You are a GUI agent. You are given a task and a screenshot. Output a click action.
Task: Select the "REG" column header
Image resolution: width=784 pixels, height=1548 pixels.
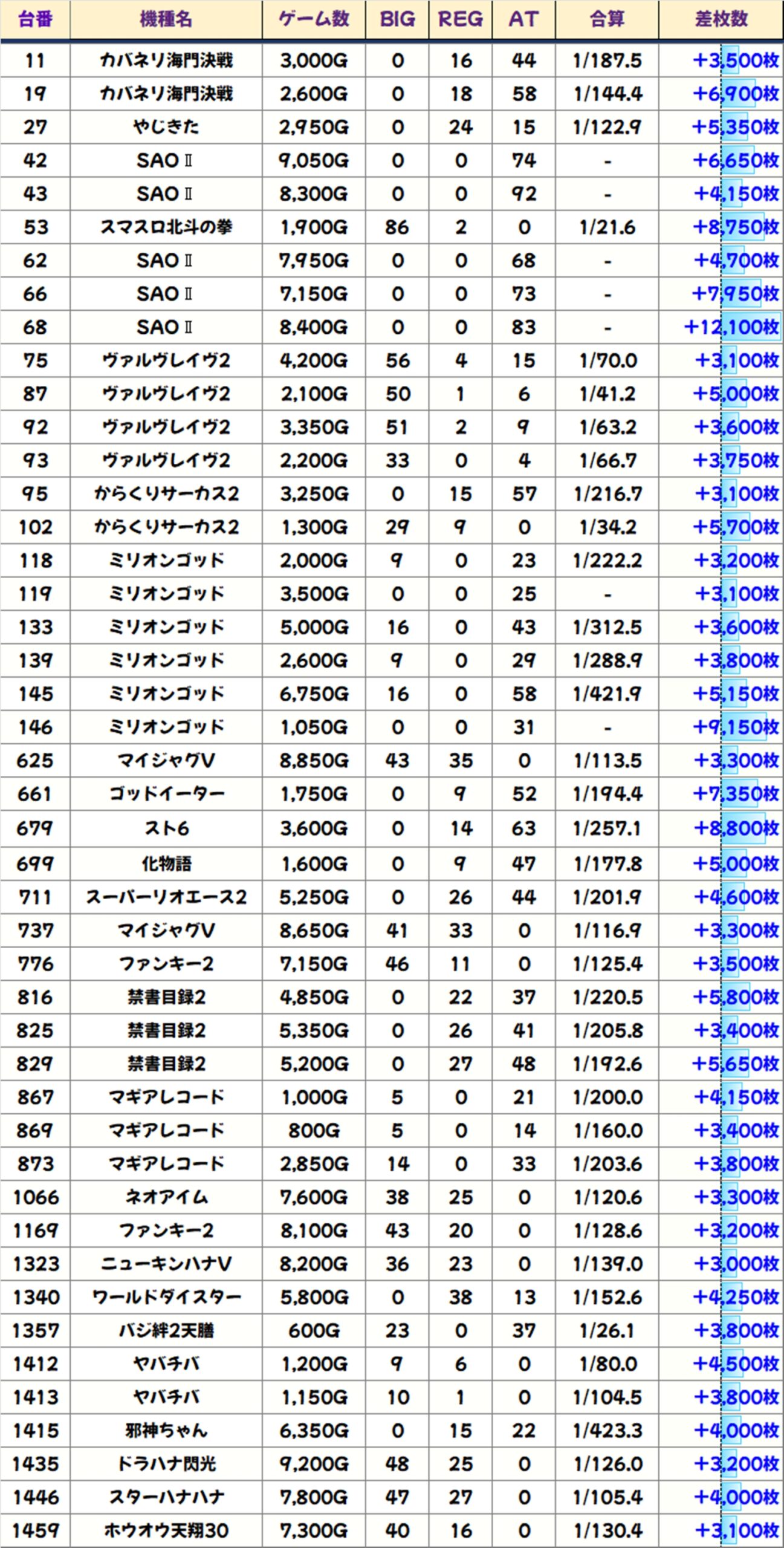[x=461, y=19]
